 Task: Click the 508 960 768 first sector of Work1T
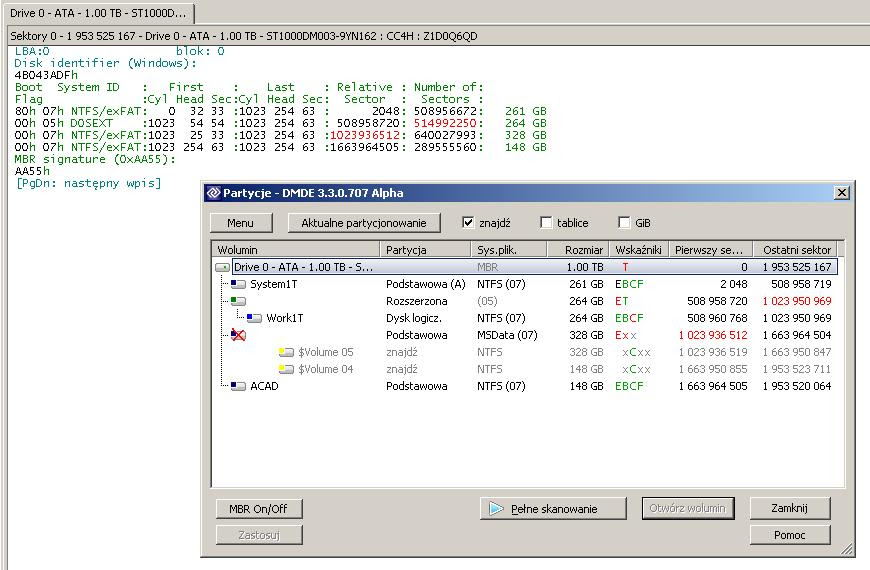tap(717, 318)
